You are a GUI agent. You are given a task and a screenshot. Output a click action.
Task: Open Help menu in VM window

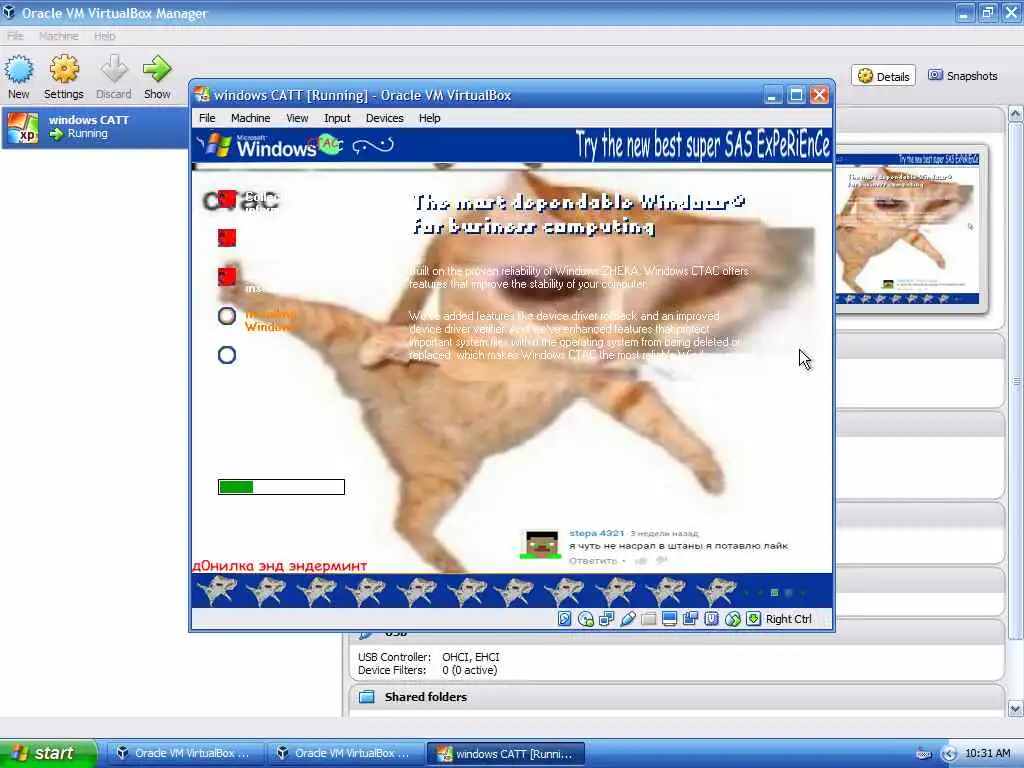[430, 118]
